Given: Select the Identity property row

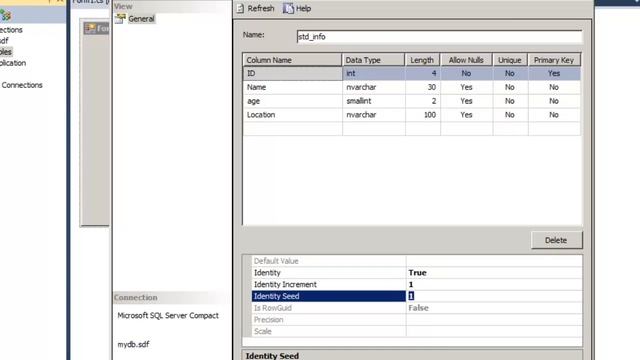Looking at the screenshot, I should (x=329, y=273).
